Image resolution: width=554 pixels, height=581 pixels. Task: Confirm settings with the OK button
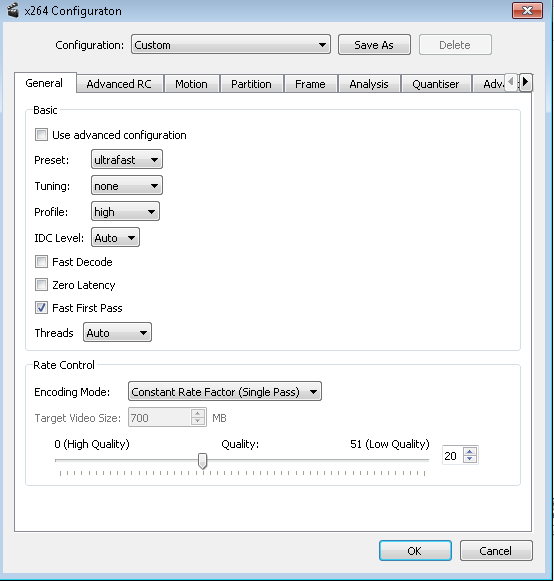click(x=415, y=551)
